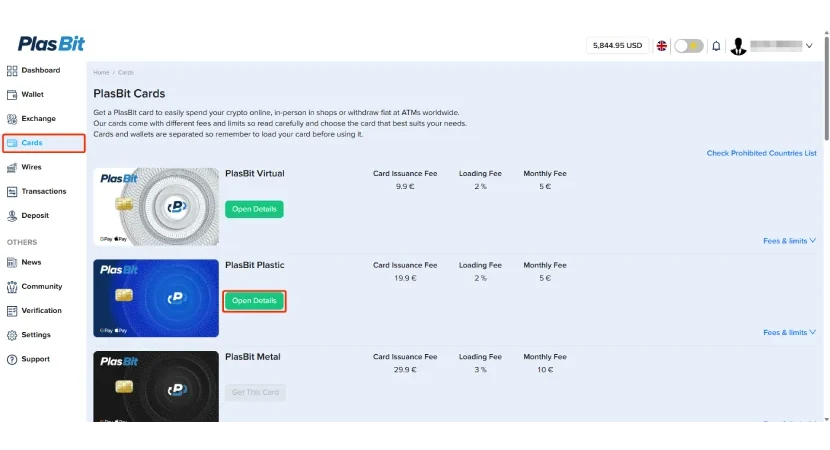Click the PlasBit Cards page heading
830x450 pixels.
click(129, 94)
